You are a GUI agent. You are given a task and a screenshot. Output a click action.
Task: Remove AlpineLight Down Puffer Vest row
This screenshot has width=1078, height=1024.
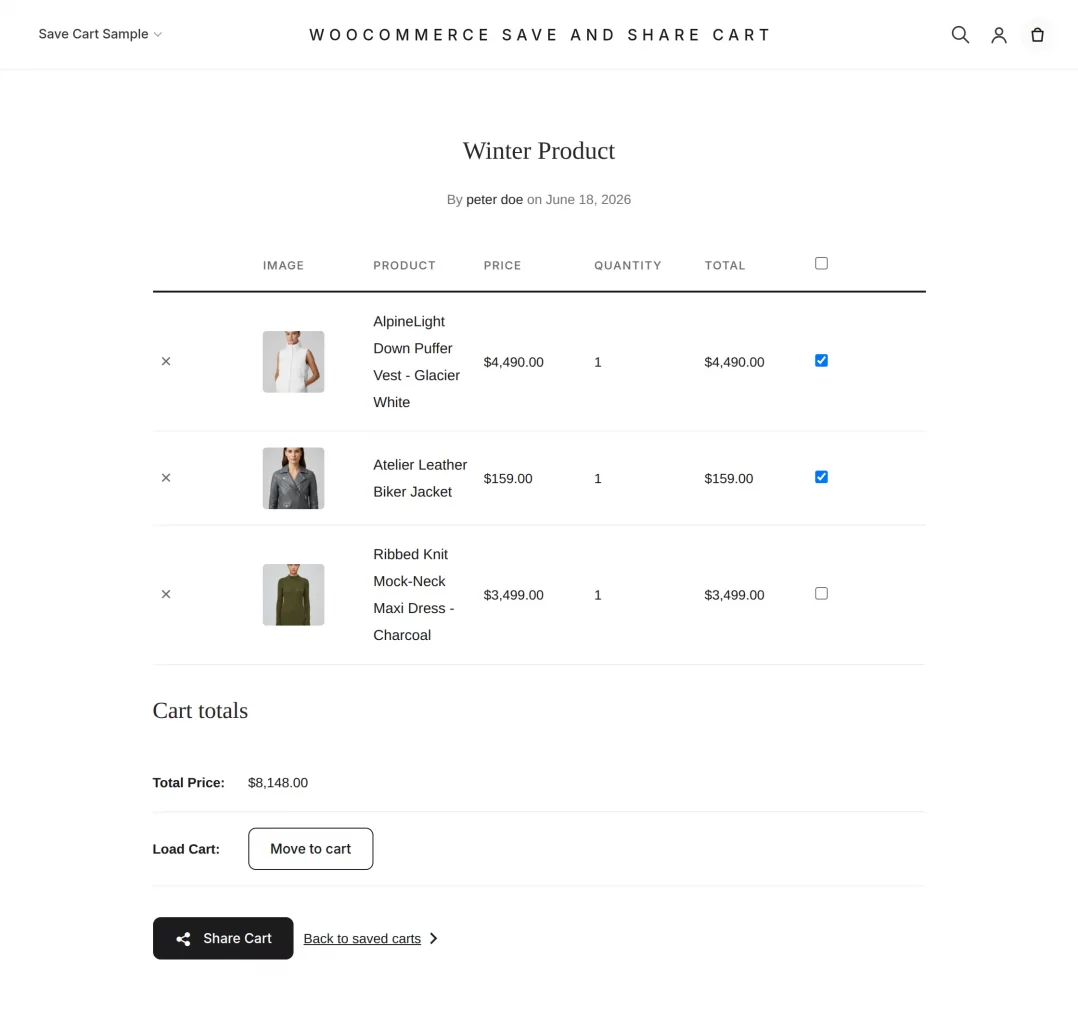point(166,361)
